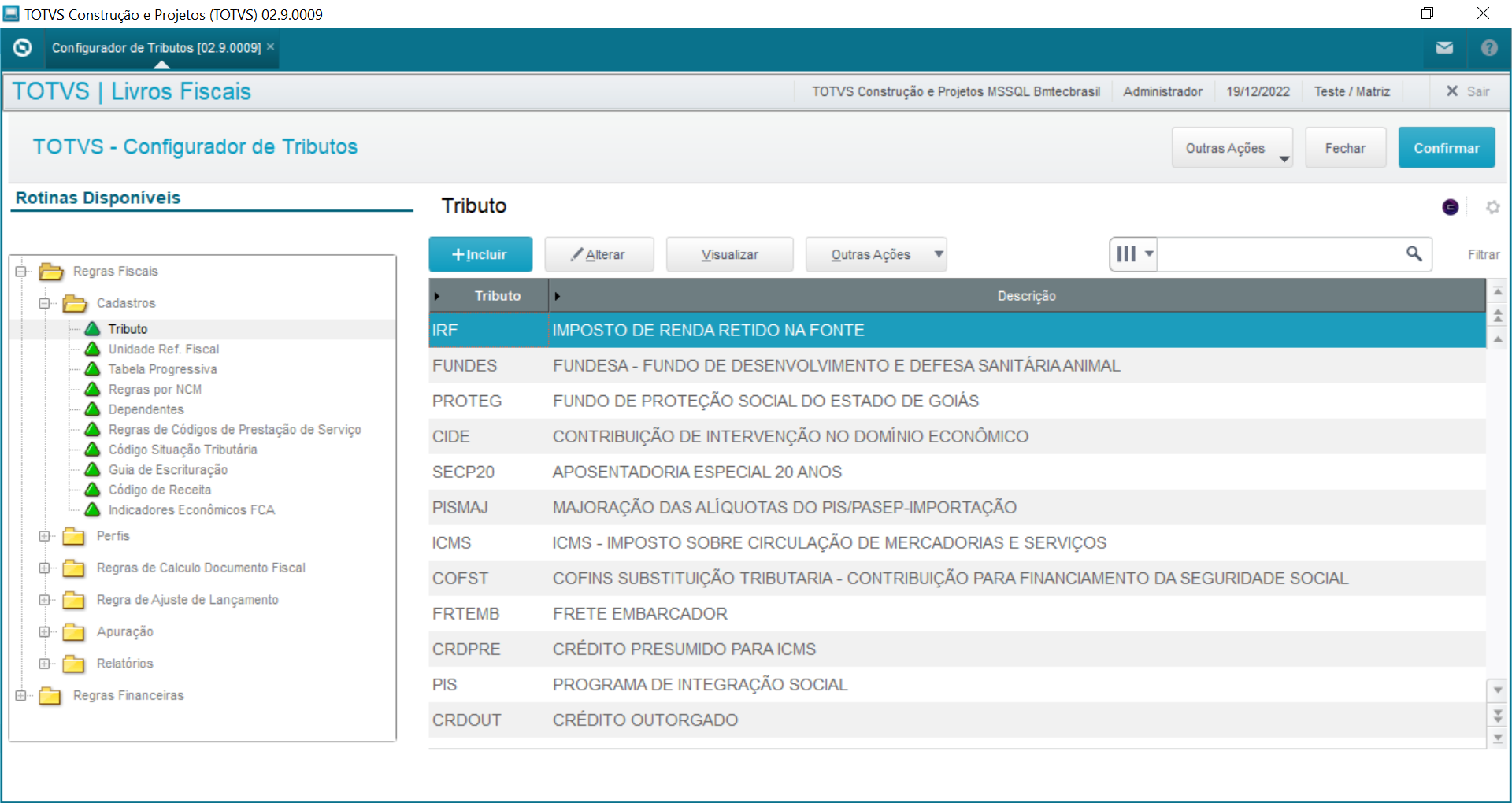Click Código Situação Tributária triangle icon
The image size is (1512, 803).
tap(93, 449)
